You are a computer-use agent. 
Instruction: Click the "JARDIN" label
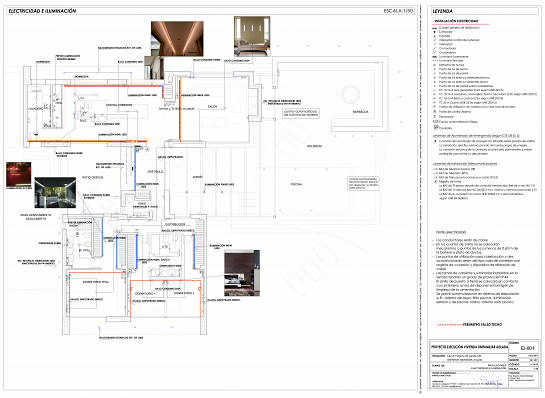point(197,177)
